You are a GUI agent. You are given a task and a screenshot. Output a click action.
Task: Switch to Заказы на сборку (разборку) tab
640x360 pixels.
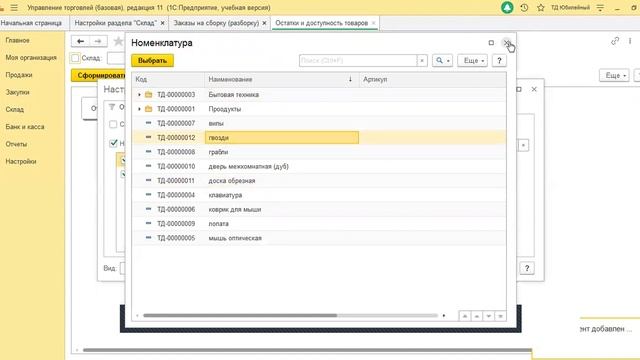click(216, 23)
